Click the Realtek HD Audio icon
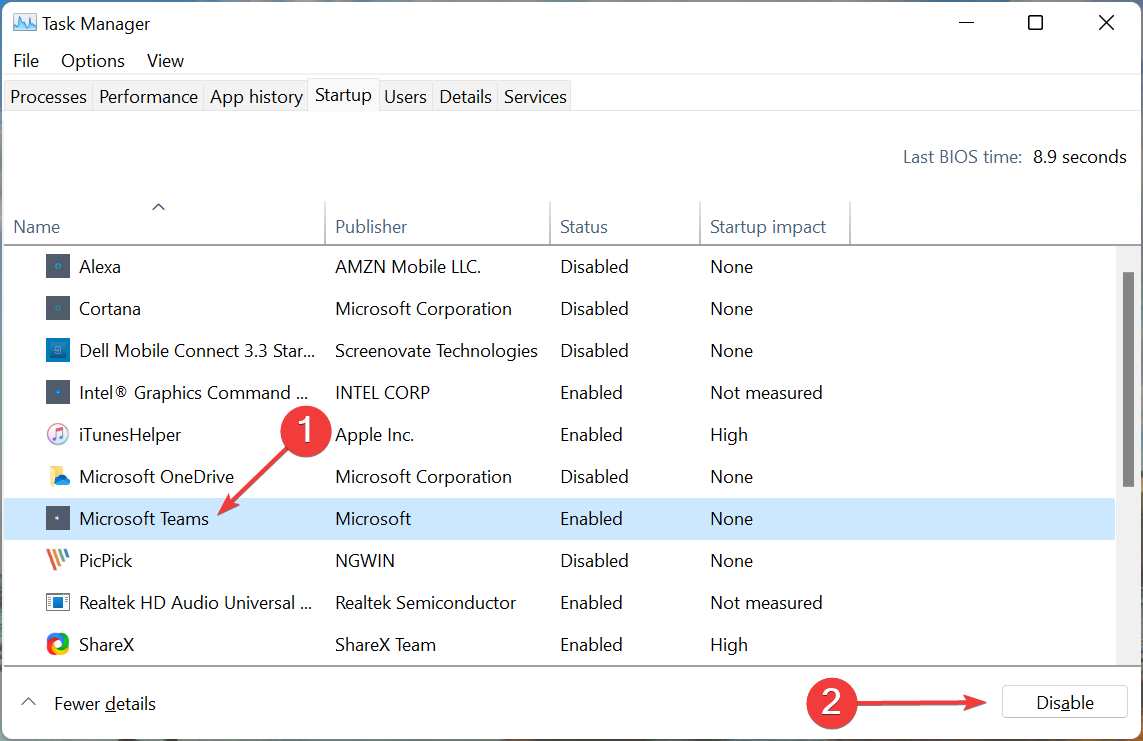The height and width of the screenshot is (741, 1143). click(58, 603)
